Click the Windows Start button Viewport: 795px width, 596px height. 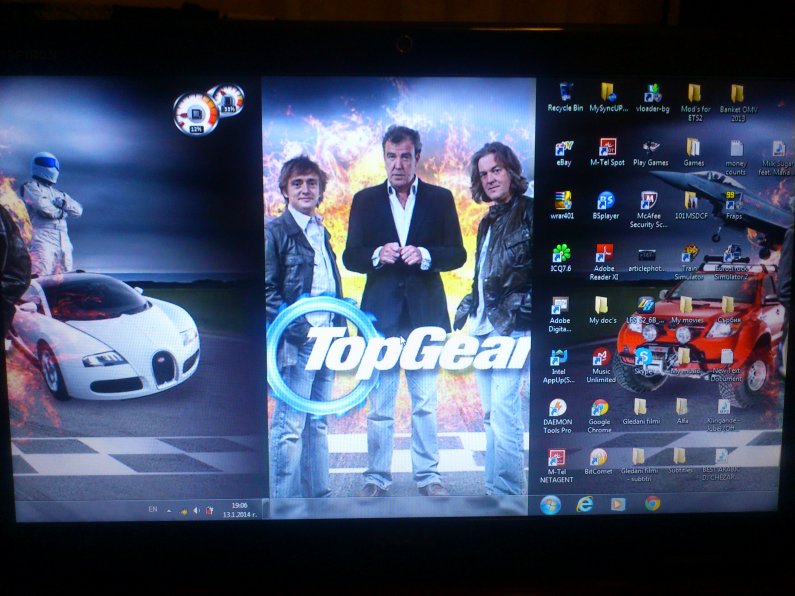point(550,504)
